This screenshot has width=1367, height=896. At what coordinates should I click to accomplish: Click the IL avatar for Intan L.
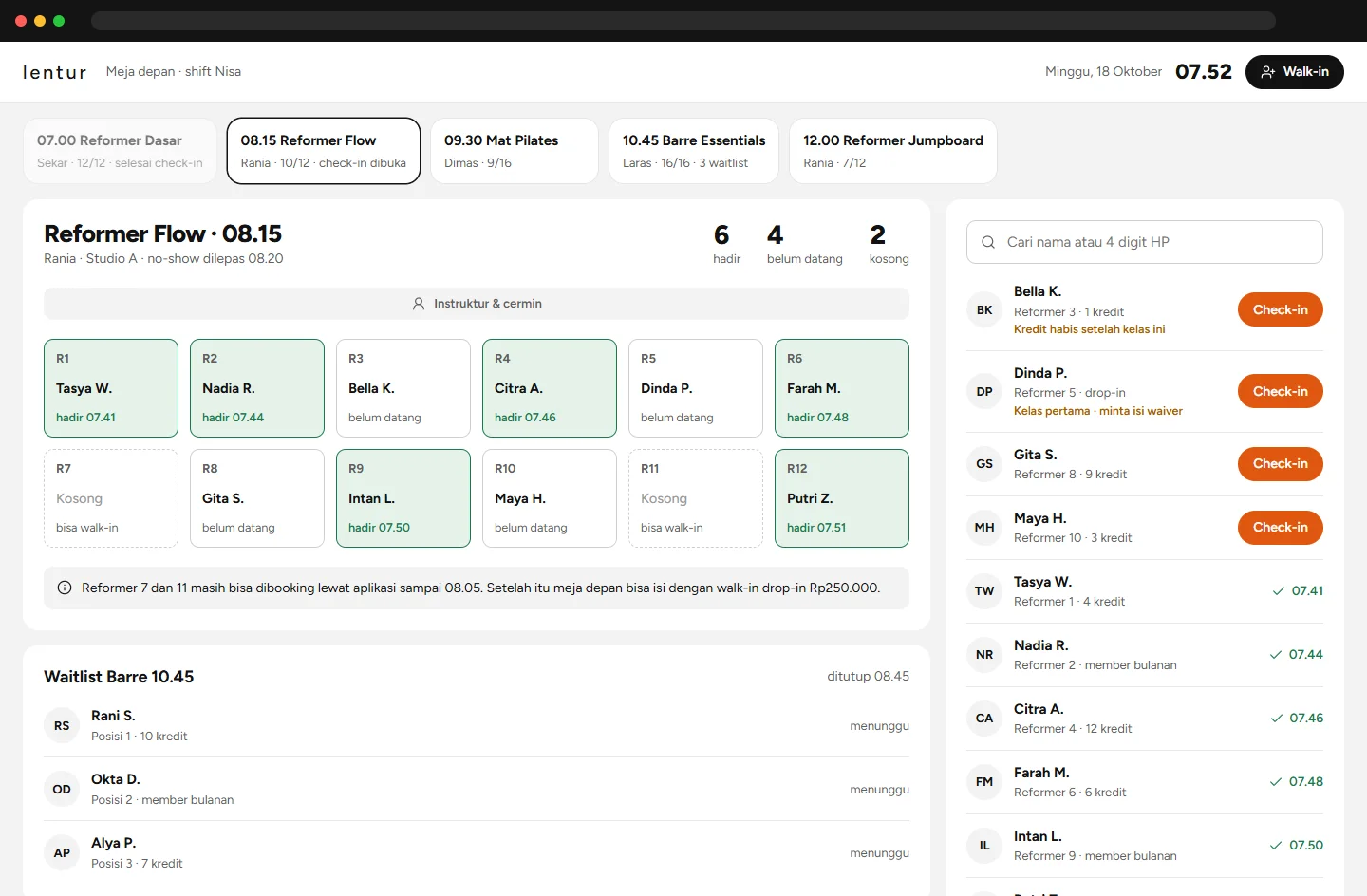tap(984, 846)
